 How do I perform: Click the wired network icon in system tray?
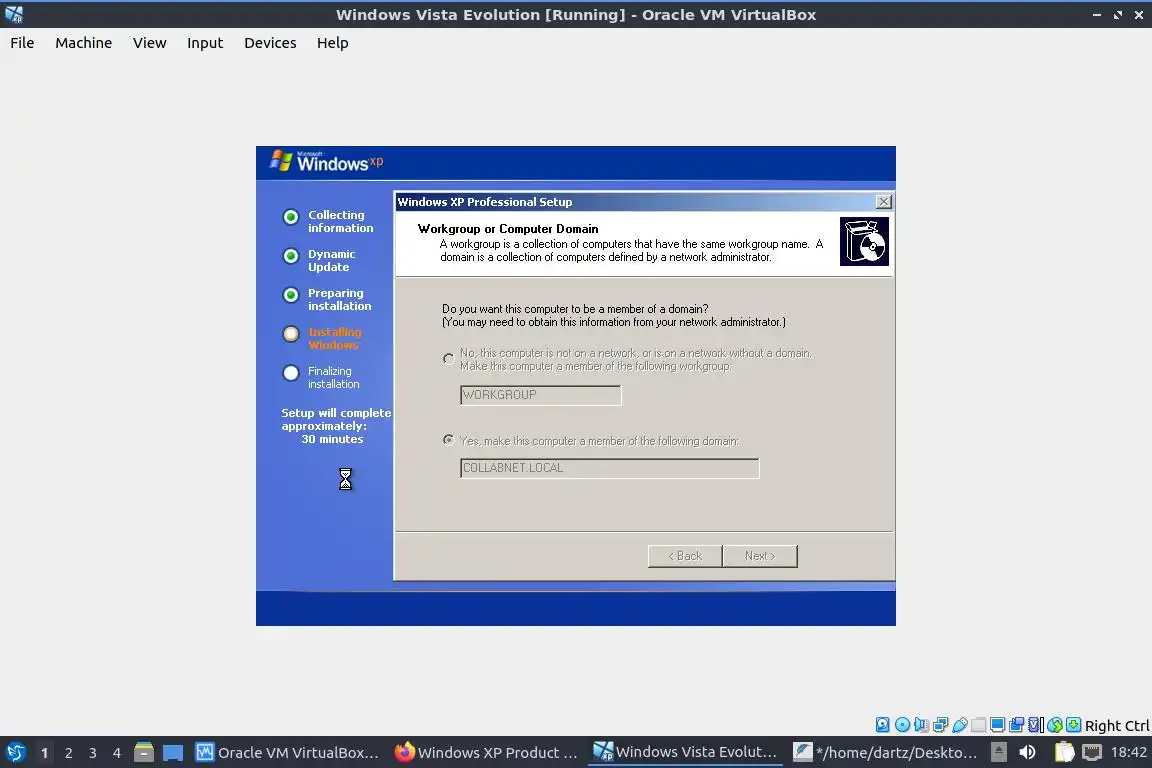pos(1092,753)
